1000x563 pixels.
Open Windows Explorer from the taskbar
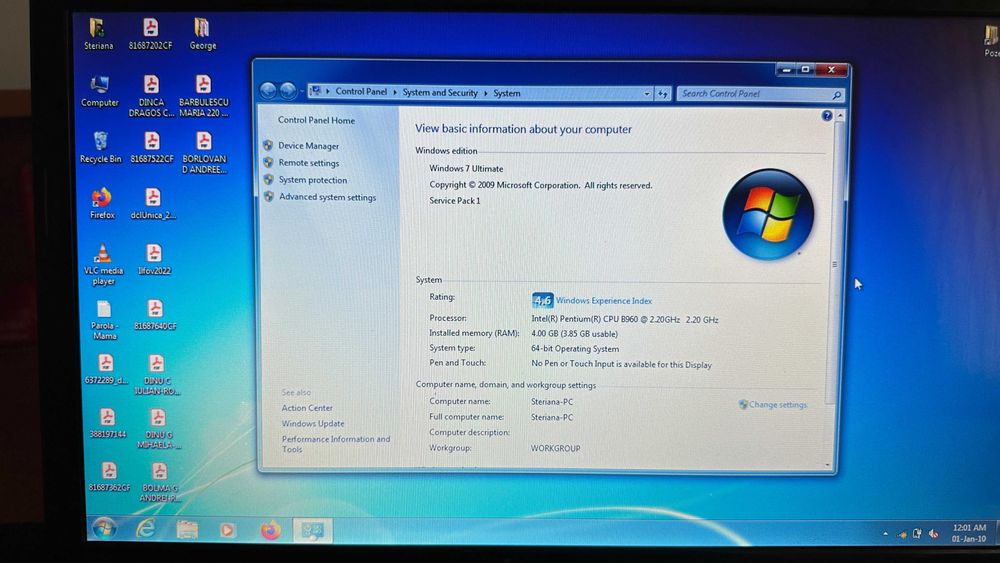pyautogui.click(x=187, y=529)
